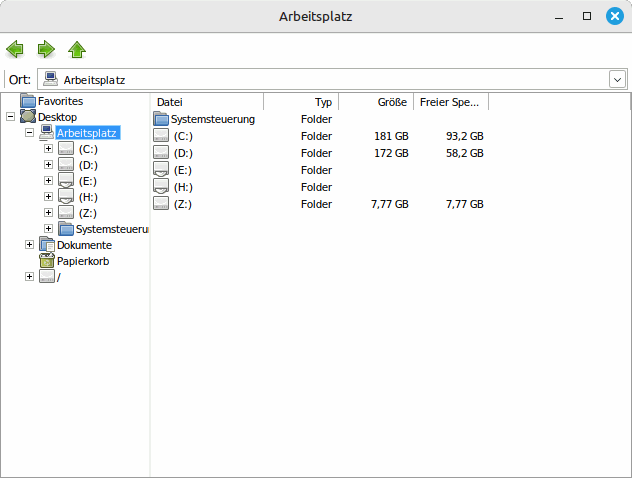Screen dimensions: 632x478
Task: Maximize the Arbeitsplatz window
Action: point(586,16)
